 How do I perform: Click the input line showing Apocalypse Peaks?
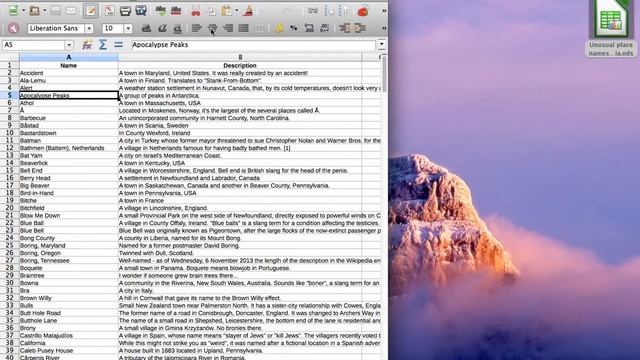click(253, 45)
